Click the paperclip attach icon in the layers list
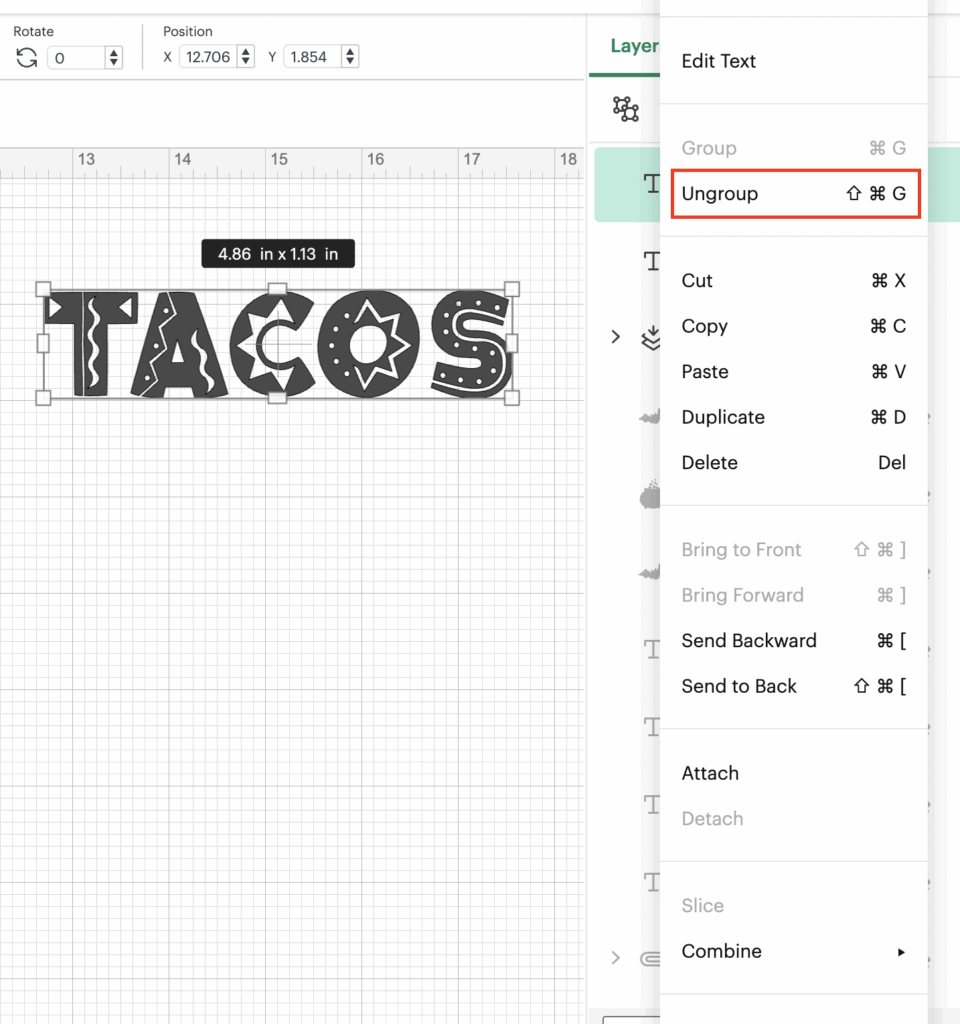960x1024 pixels. [x=650, y=959]
